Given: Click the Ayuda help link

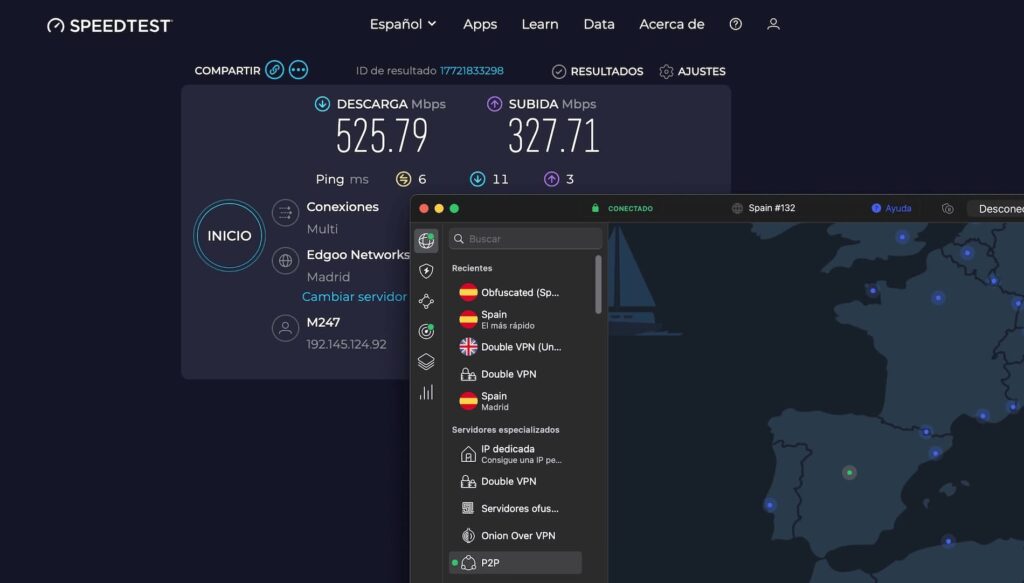Looking at the screenshot, I should point(891,208).
